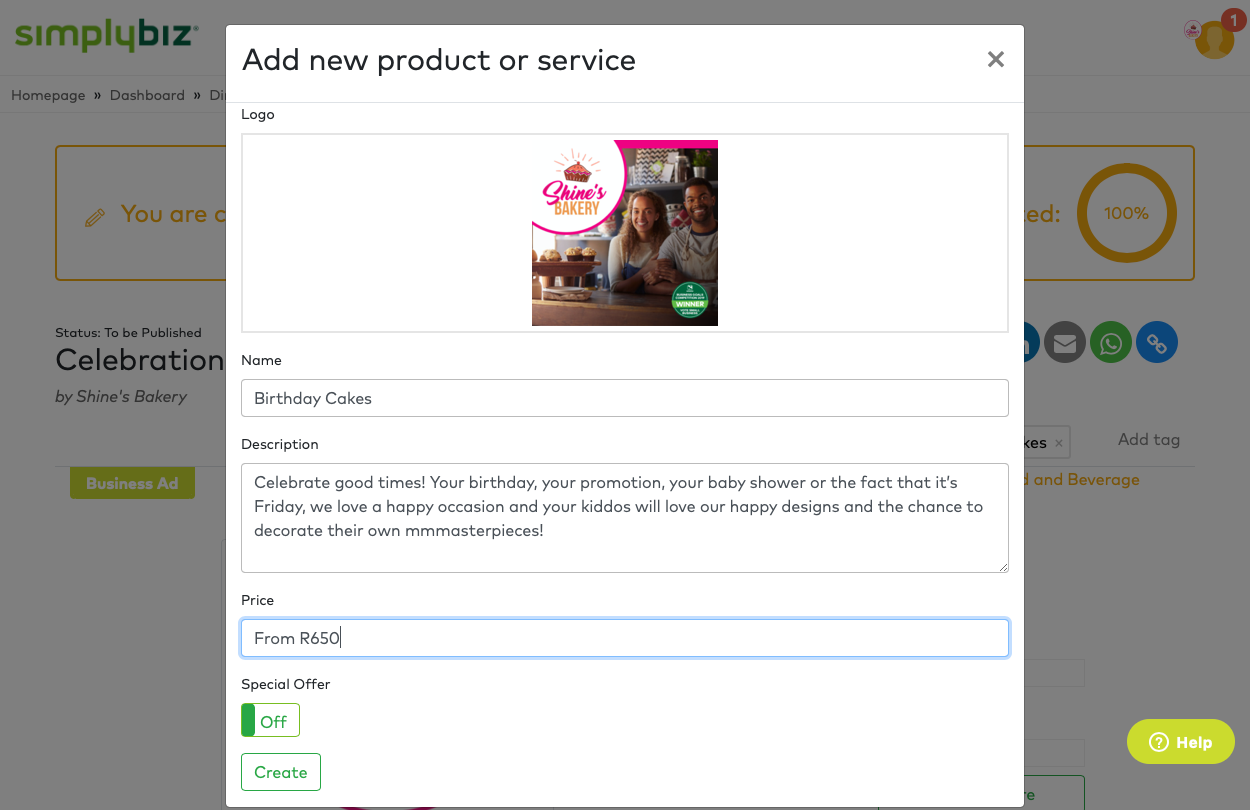1250x810 pixels.
Task: Click the Business Ad tab label
Action: tap(132, 483)
